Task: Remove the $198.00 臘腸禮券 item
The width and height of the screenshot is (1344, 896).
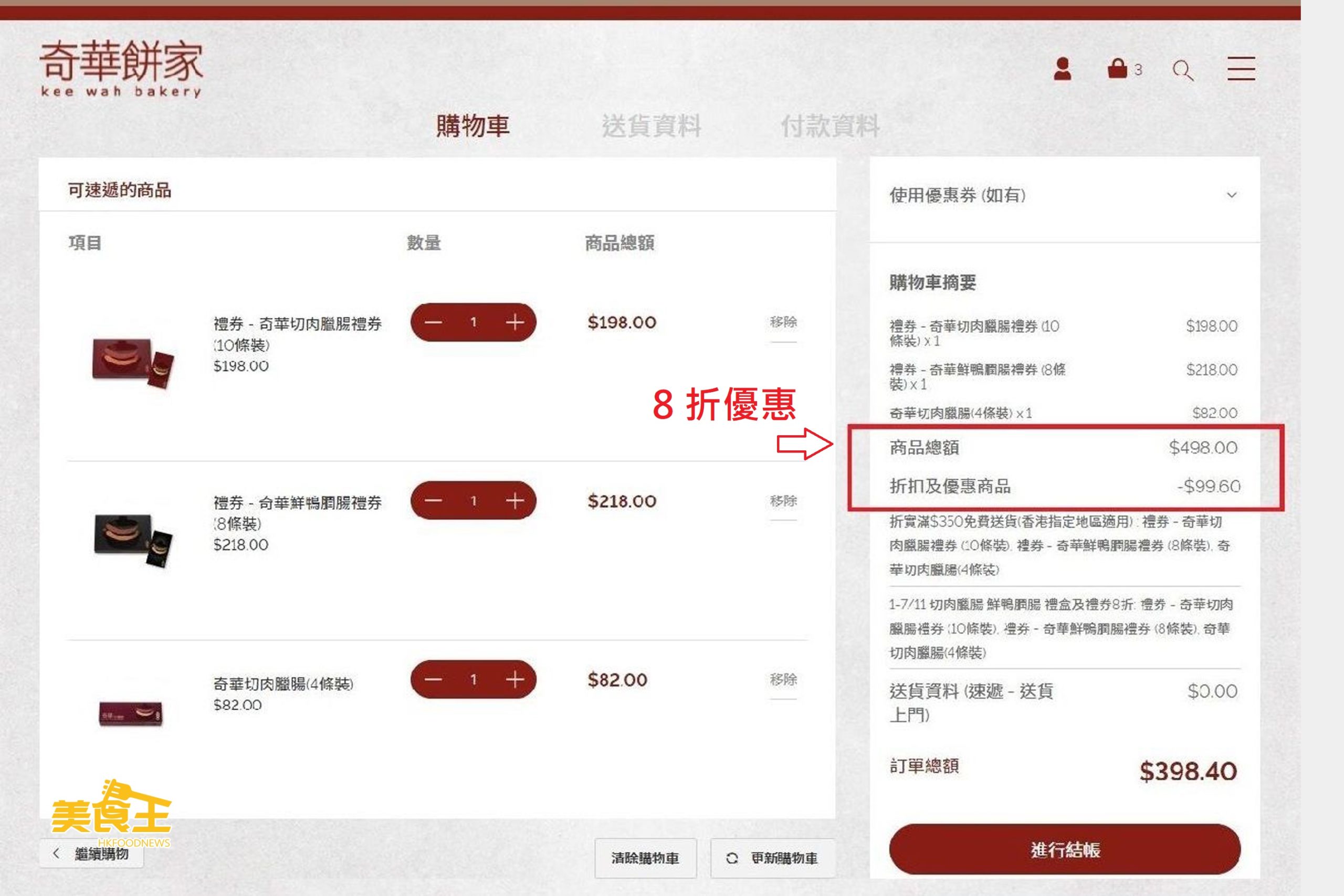Action: click(783, 322)
